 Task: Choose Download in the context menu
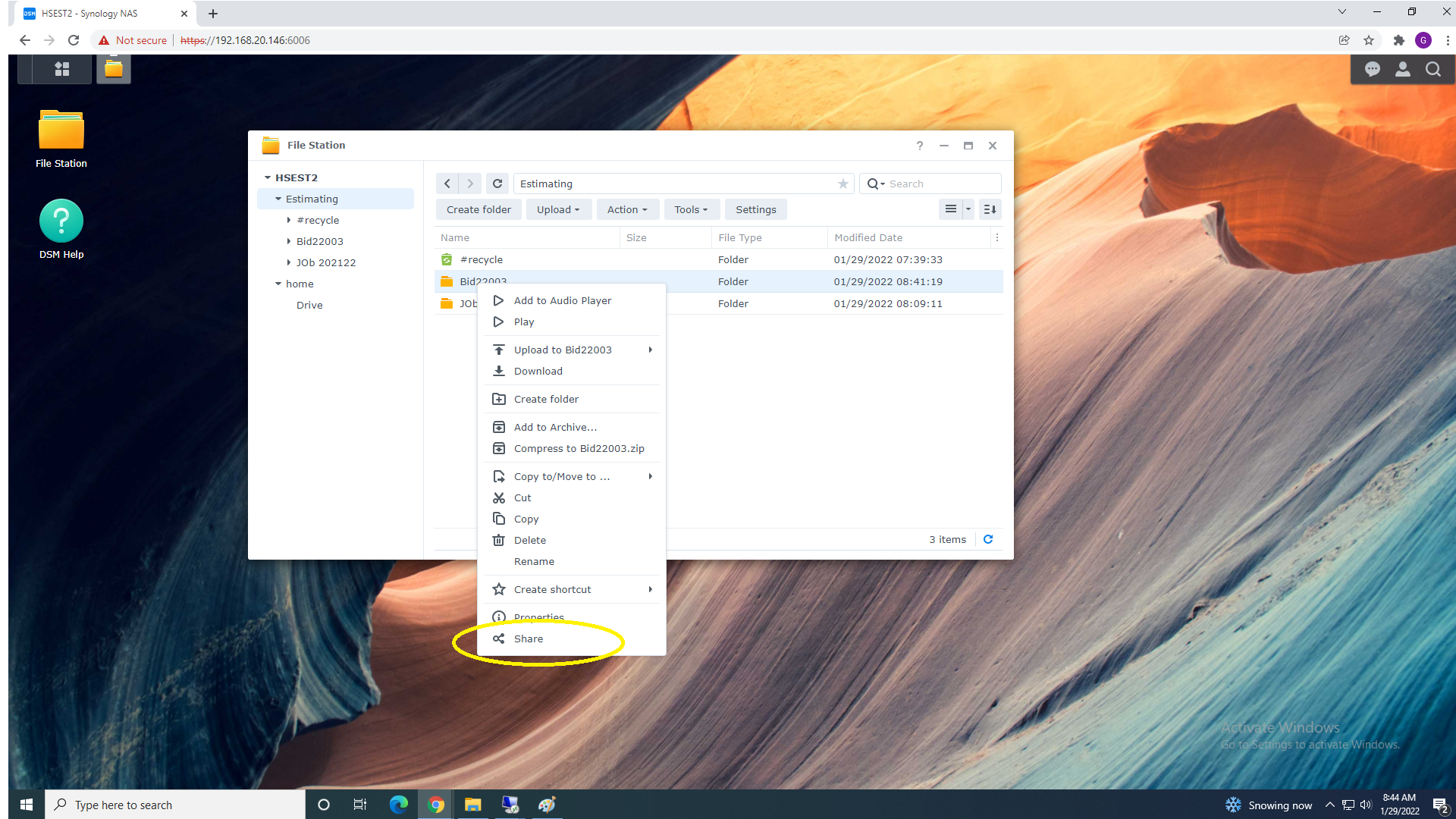click(538, 371)
